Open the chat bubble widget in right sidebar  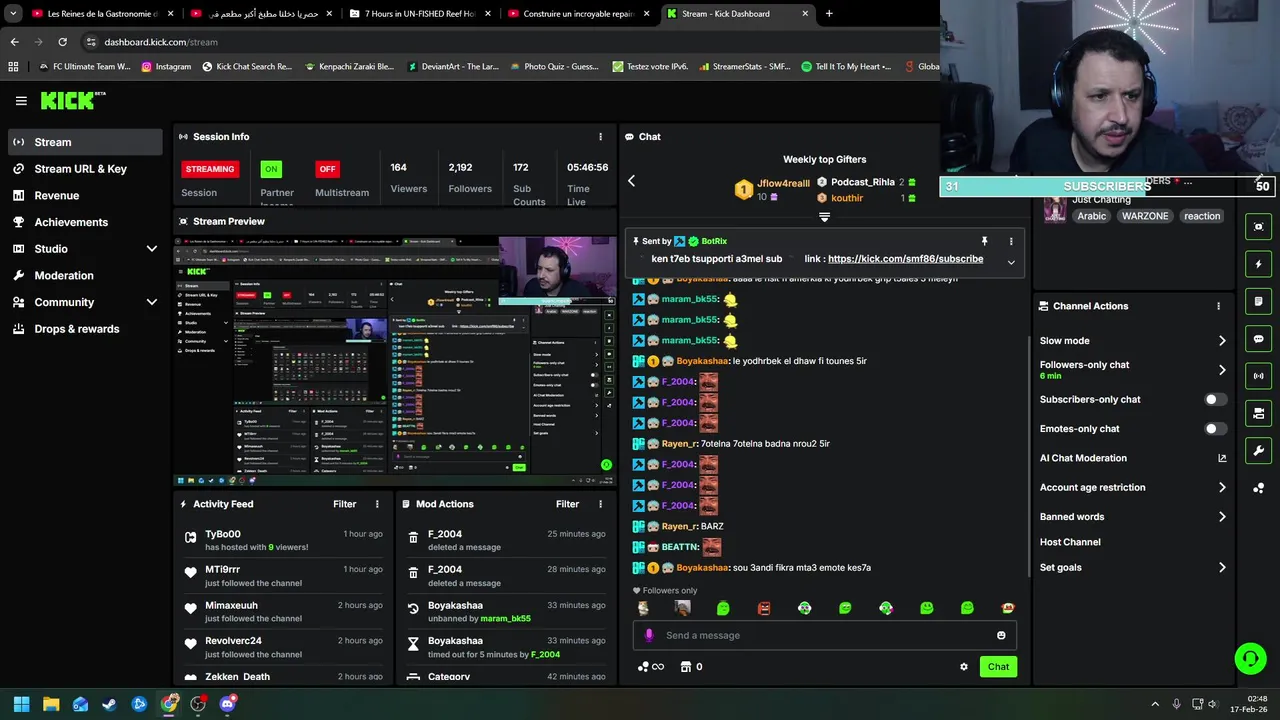(1259, 339)
